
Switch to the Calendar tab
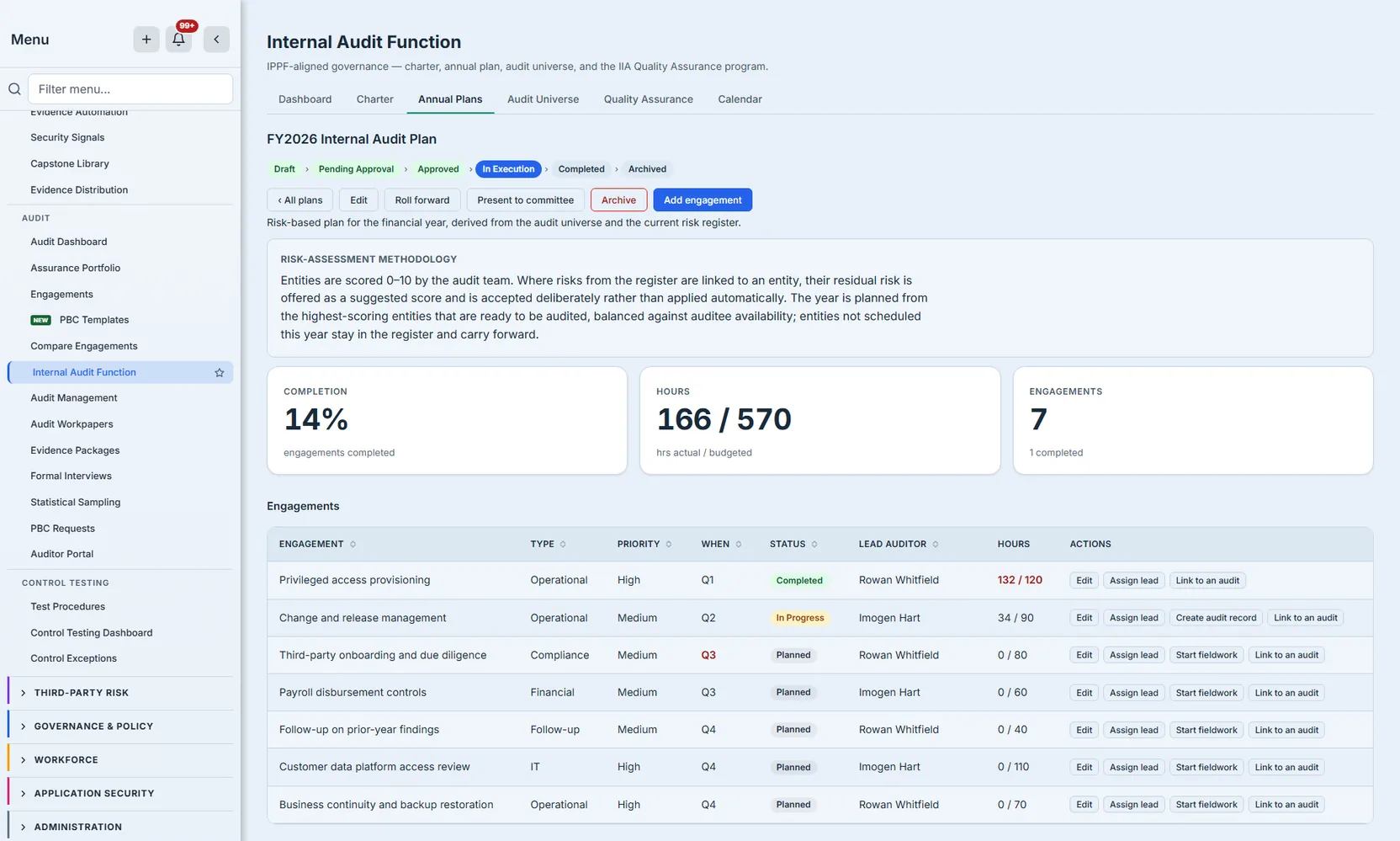pyautogui.click(x=740, y=99)
